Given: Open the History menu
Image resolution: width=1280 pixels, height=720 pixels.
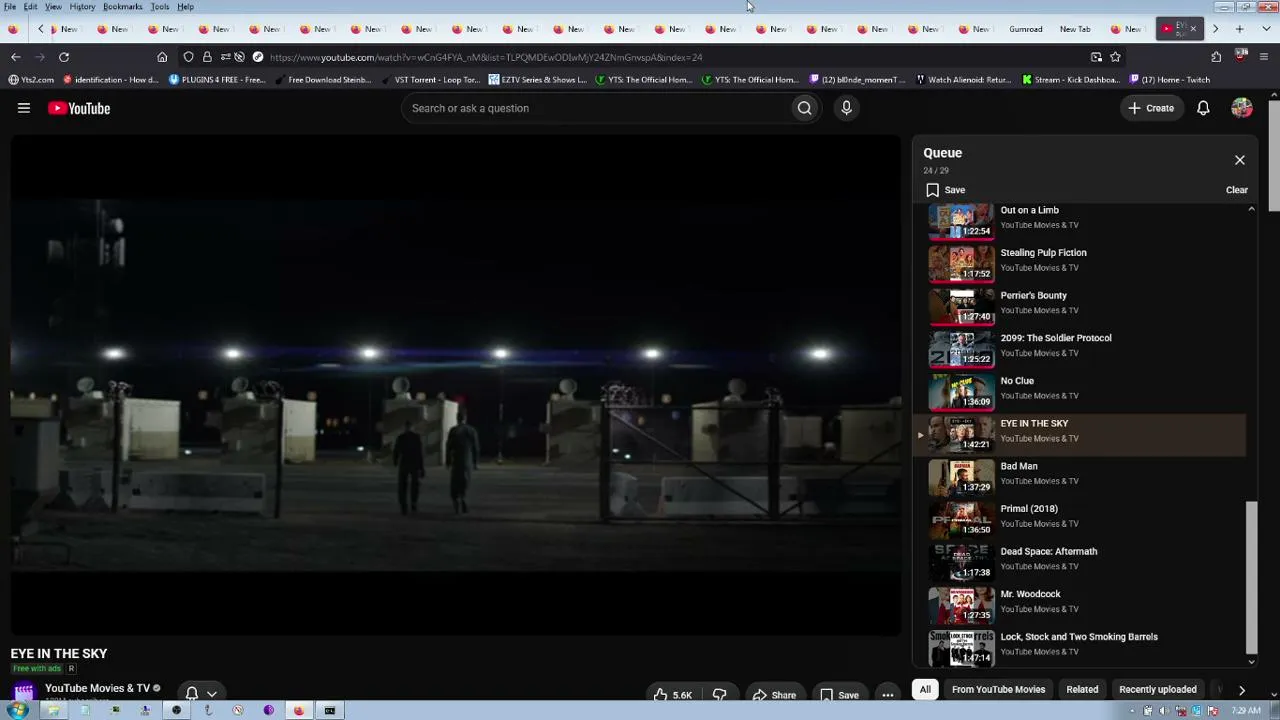Looking at the screenshot, I should pyautogui.click(x=82, y=7).
